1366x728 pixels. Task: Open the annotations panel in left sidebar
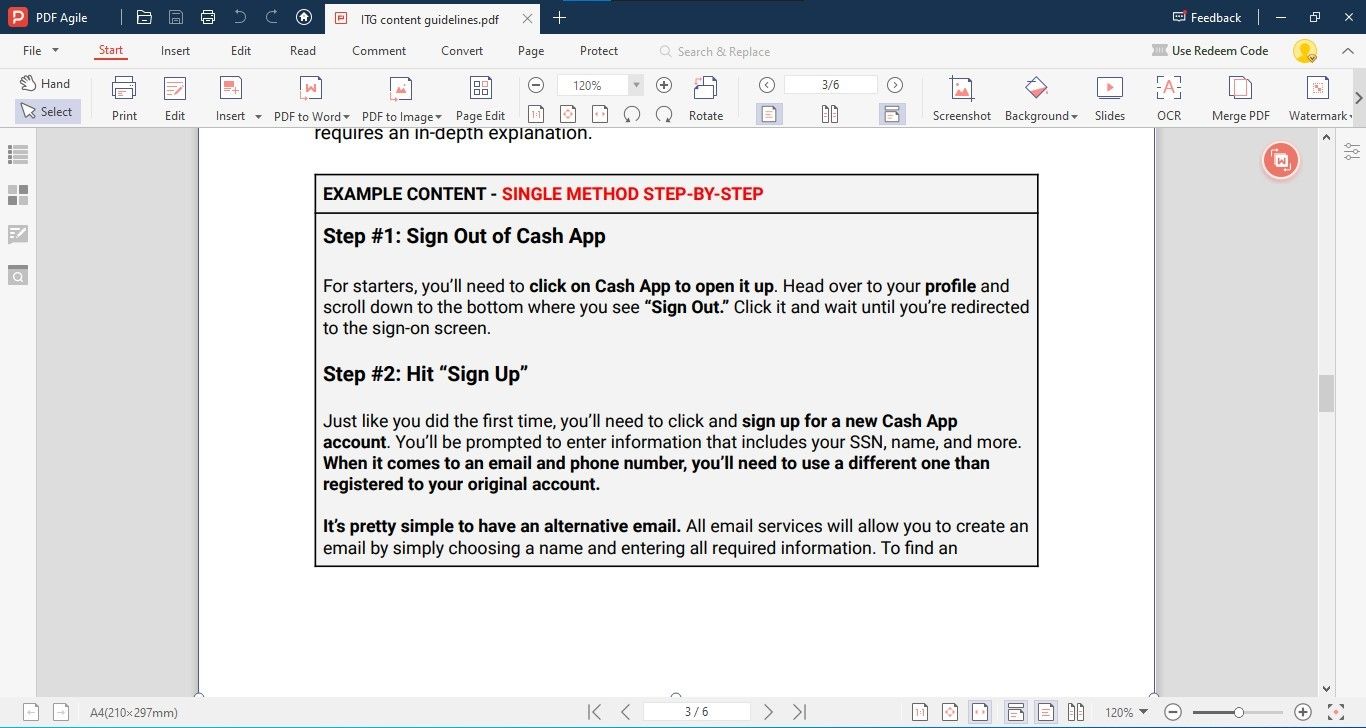(x=18, y=235)
